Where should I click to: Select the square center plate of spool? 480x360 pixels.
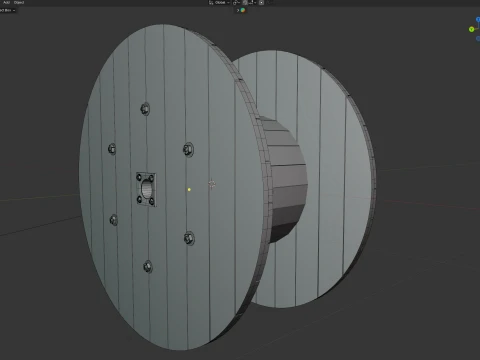(146, 189)
